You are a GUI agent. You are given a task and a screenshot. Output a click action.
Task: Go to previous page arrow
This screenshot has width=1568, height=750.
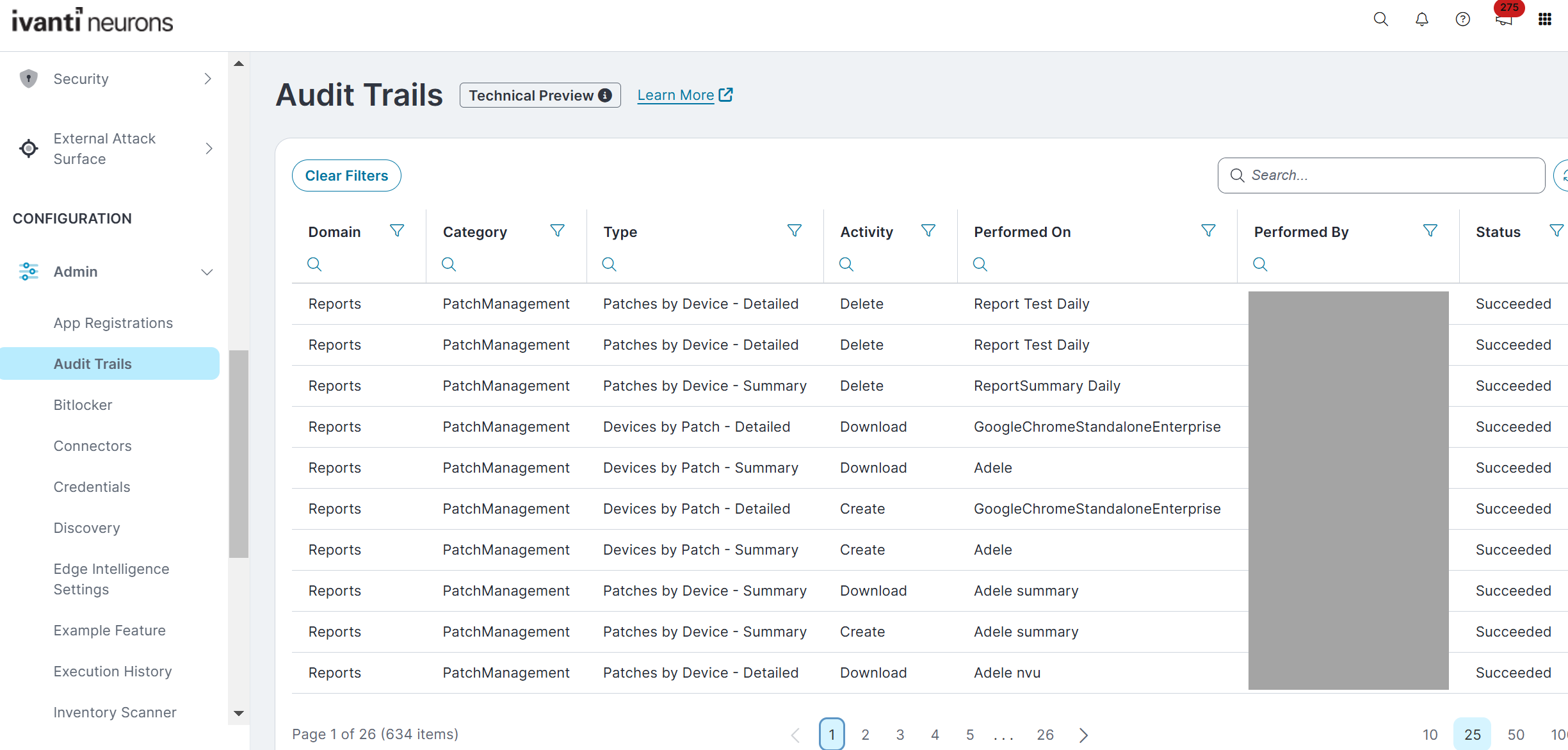[x=796, y=735]
